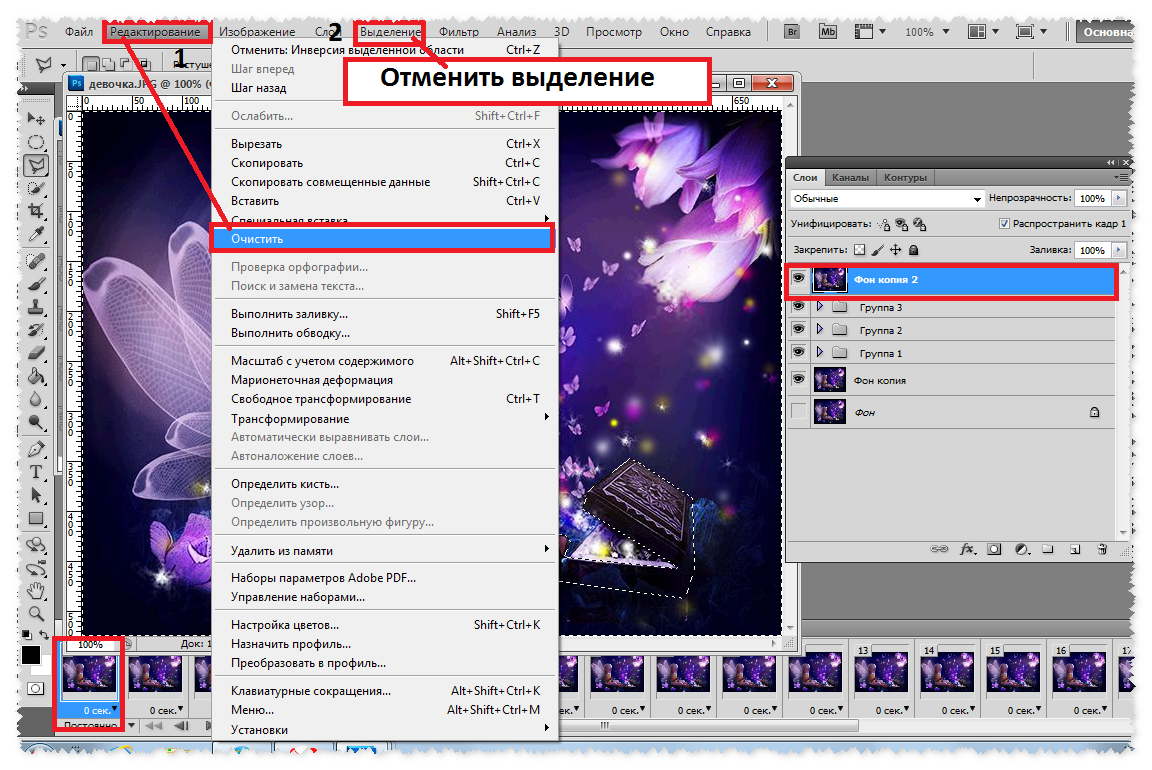Select the Zoom tool in toolbox
Viewport: 1152px width, 770px height.
pos(35,614)
